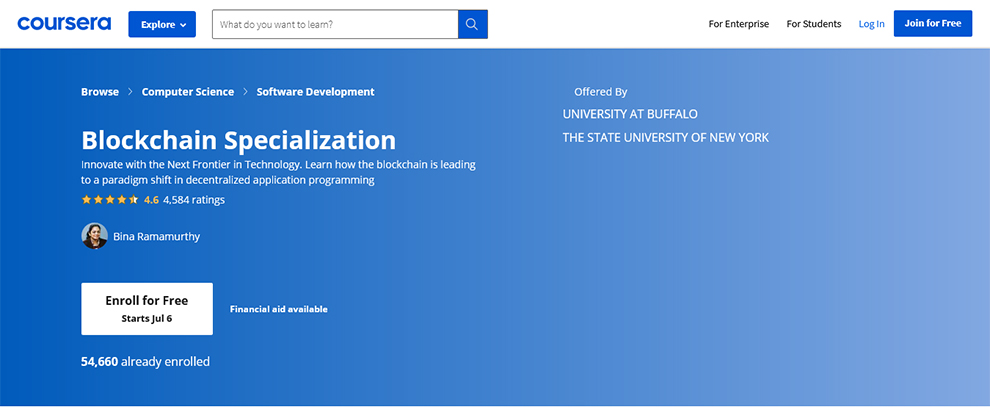Click The State University of New York text
Viewport: 990px width, 407px height.
point(665,137)
